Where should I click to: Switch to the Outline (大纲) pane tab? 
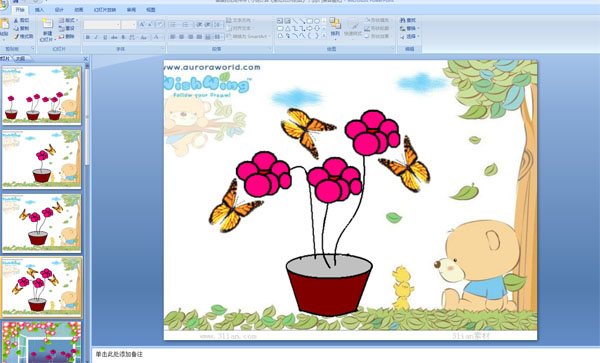21,59
